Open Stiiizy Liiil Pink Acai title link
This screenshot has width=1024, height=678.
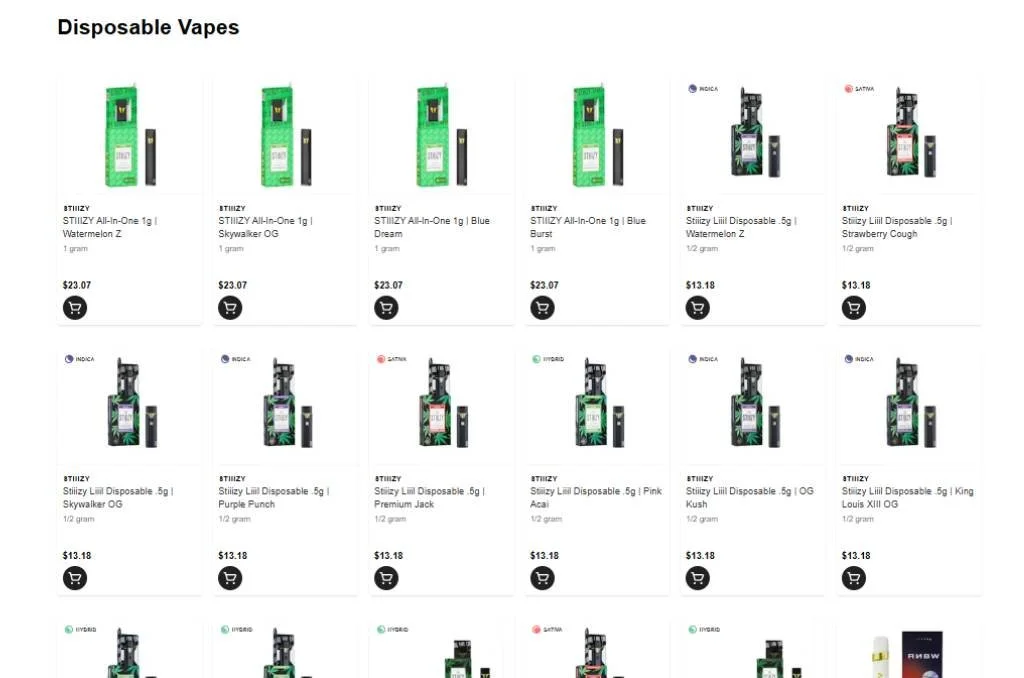pyautogui.click(x=596, y=498)
